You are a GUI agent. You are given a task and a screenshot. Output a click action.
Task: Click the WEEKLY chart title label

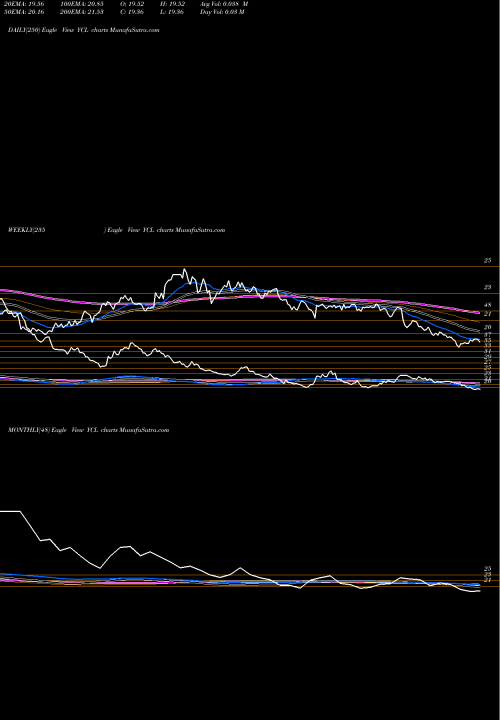[117, 230]
